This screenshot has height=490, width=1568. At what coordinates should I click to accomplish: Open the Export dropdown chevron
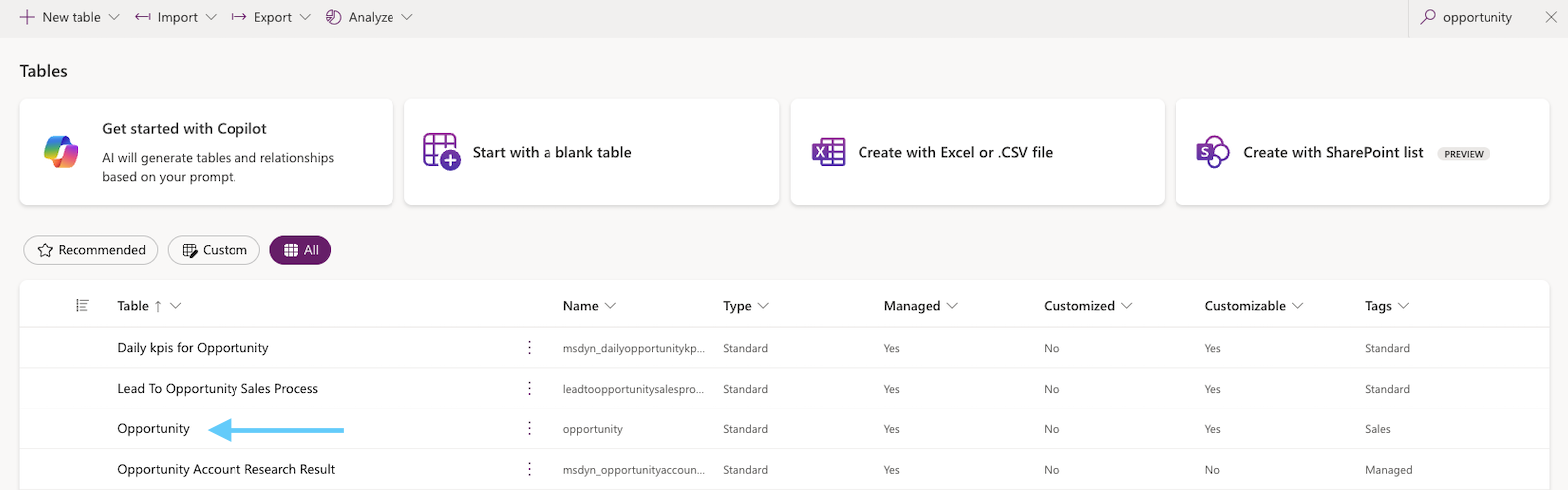click(x=305, y=17)
